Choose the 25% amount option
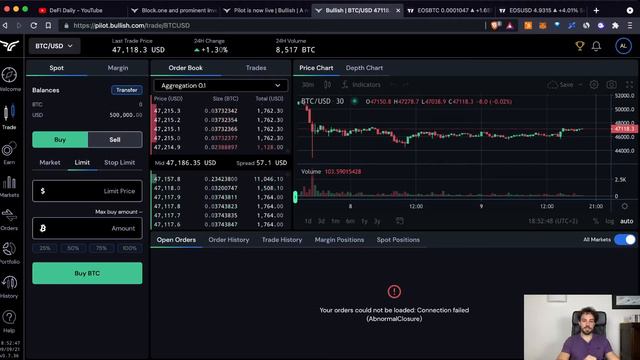 [45, 248]
